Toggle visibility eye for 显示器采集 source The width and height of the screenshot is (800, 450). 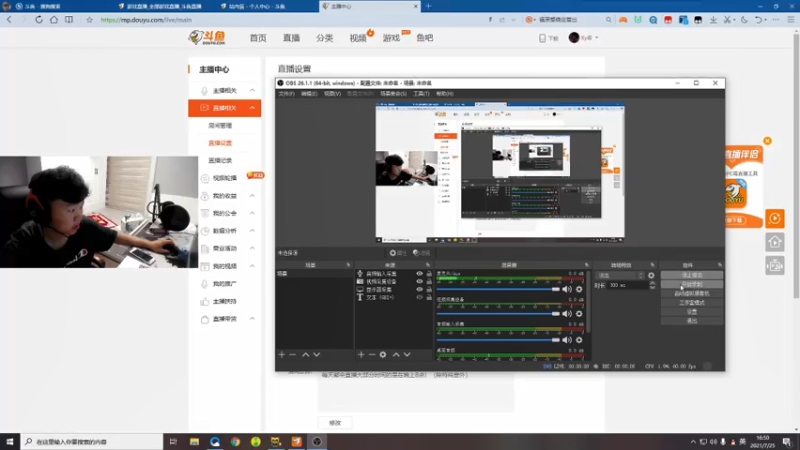pos(419,289)
